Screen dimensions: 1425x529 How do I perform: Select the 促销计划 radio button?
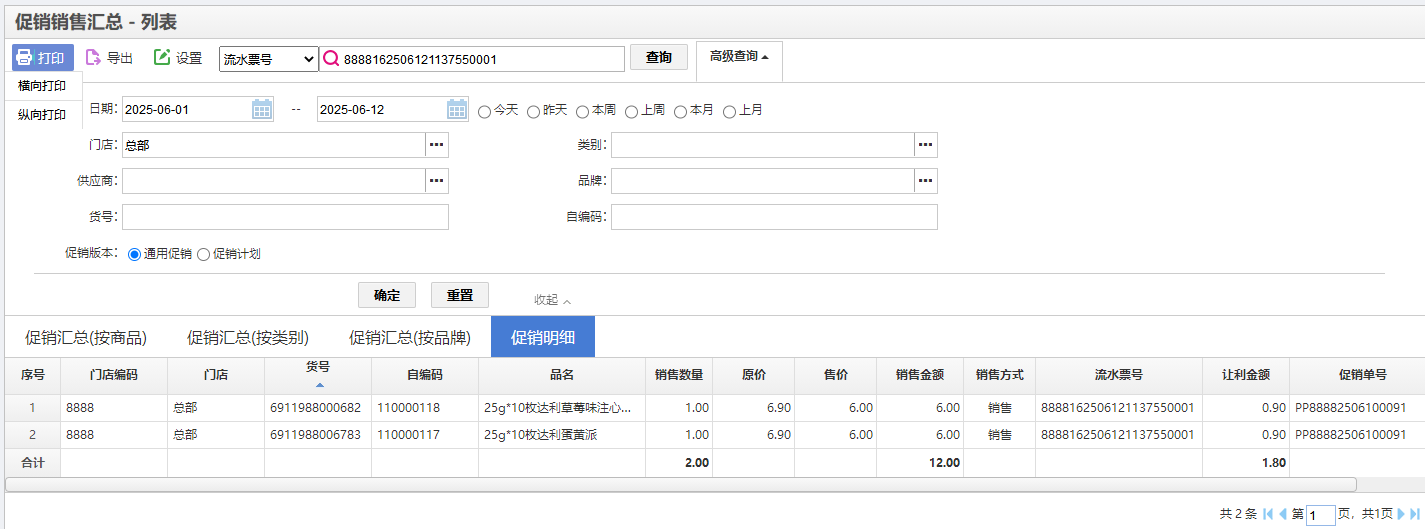click(204, 254)
